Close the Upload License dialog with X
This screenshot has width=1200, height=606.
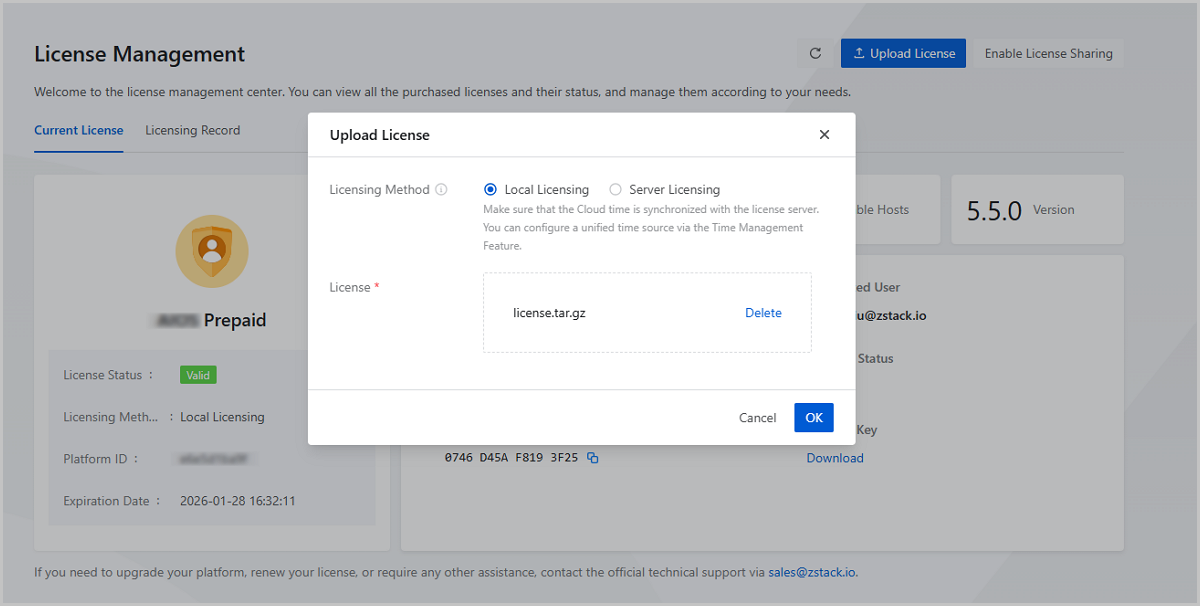coord(824,135)
